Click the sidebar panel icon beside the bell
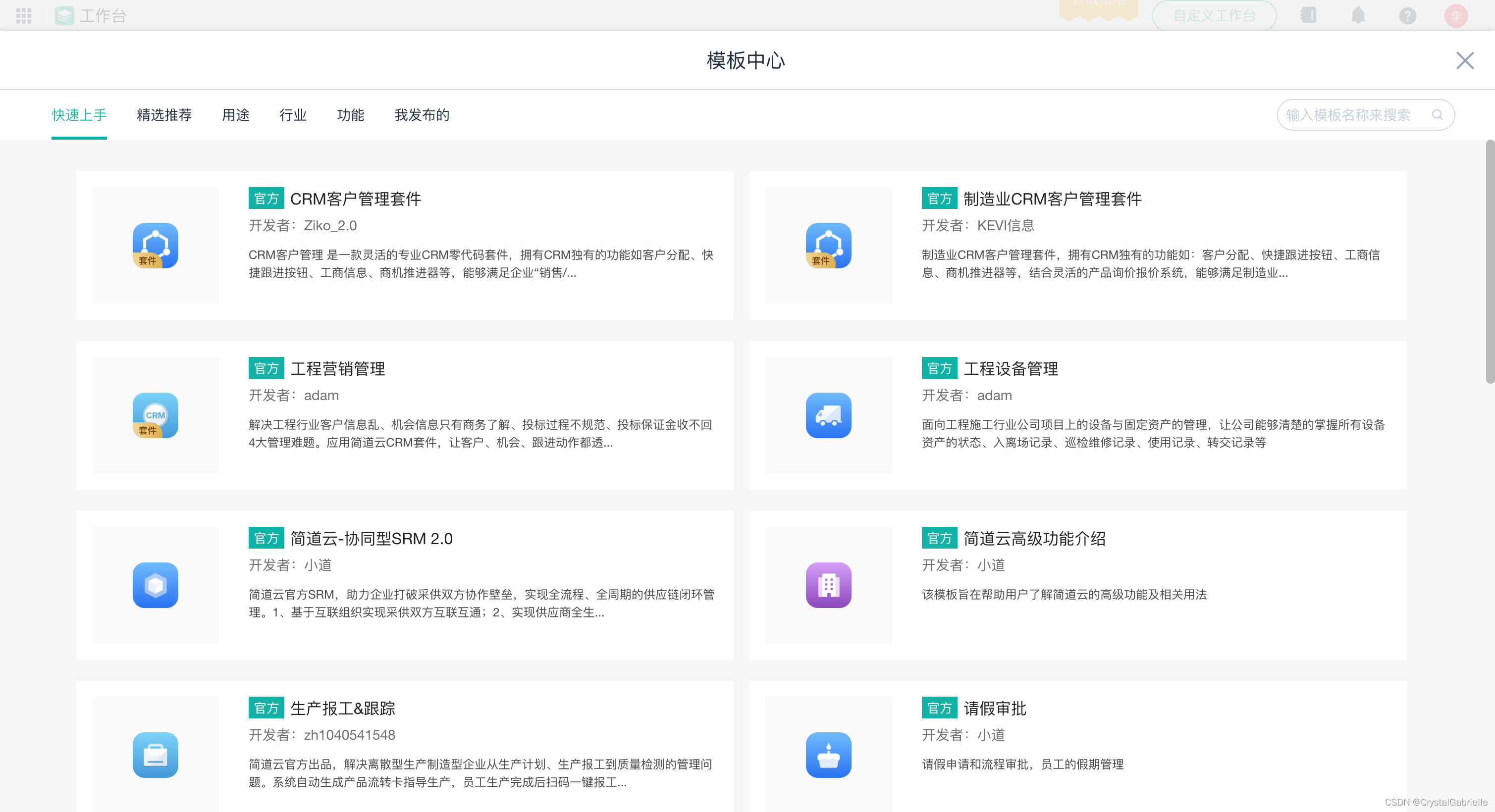The width and height of the screenshot is (1495, 812). (x=1309, y=16)
